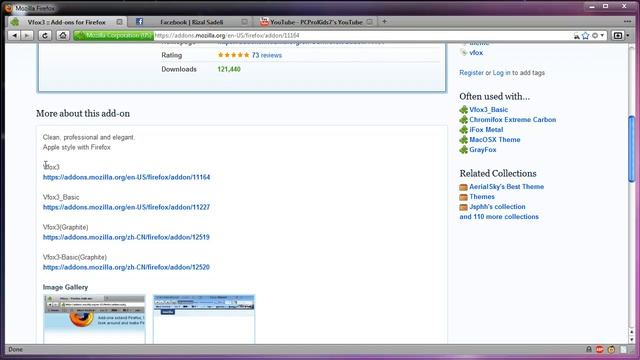Open the addon/12519 Vfox3(Graphite) link
This screenshot has width=640, height=360.
(126, 237)
